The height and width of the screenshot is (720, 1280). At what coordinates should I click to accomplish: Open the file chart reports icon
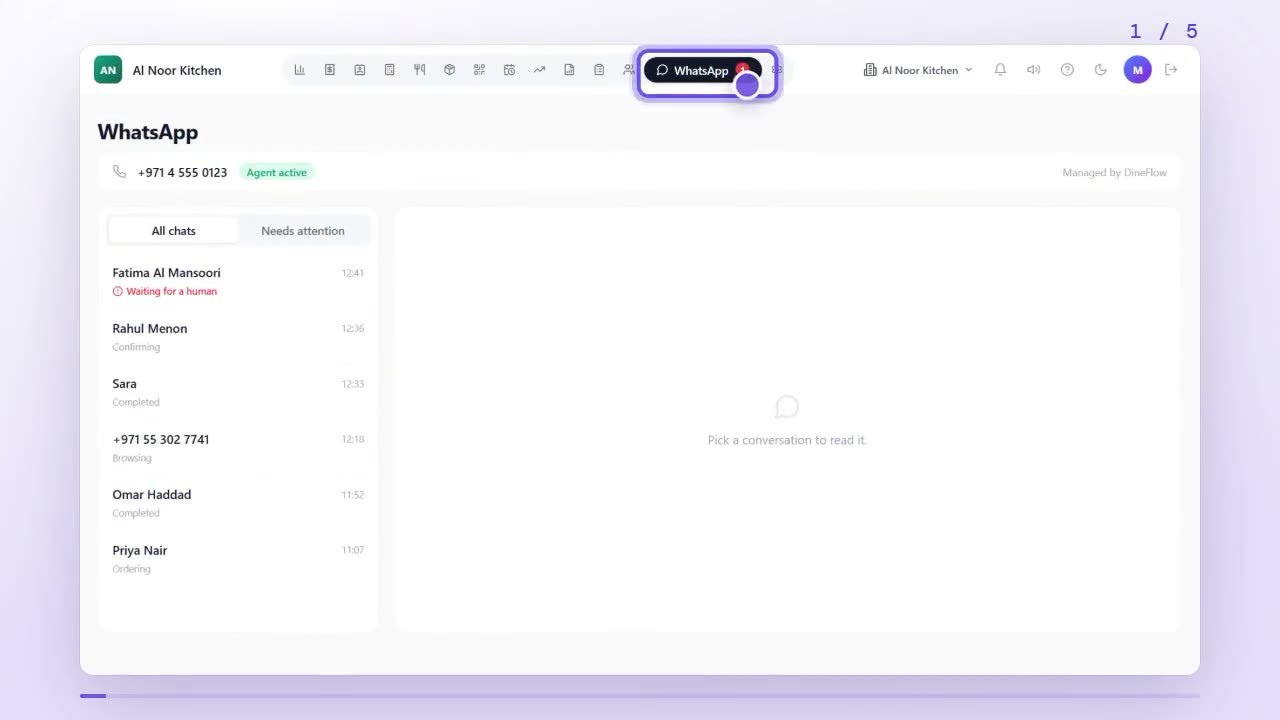569,70
